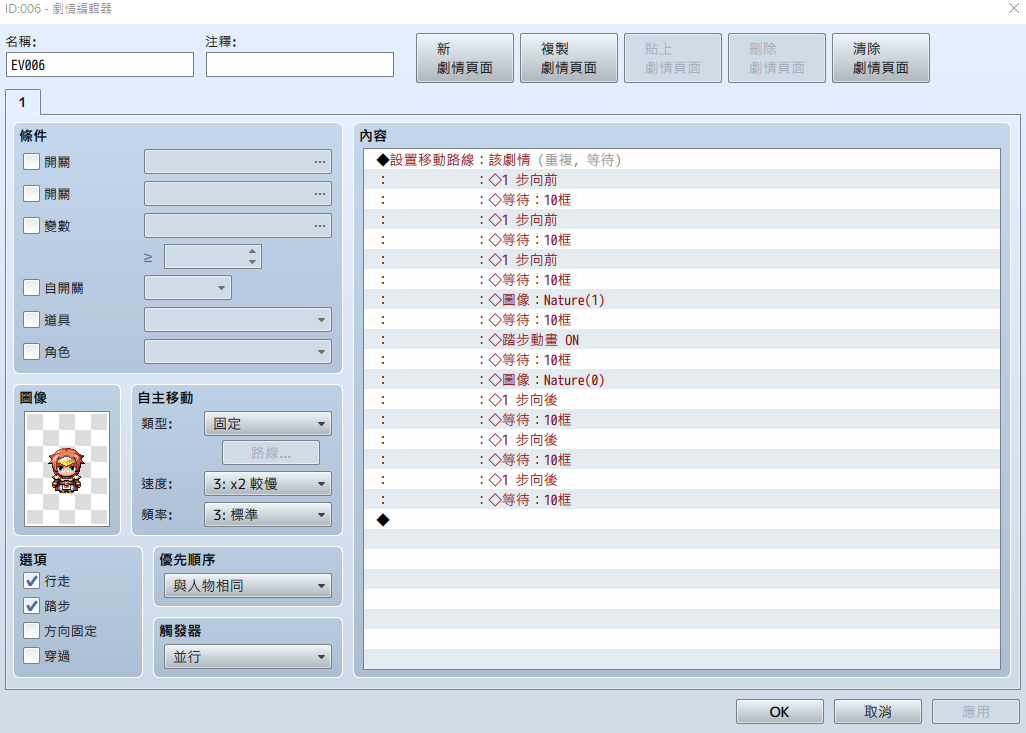Enable the 道具 condition checkbox
Screen dimensions: 1026x733
click(31, 319)
